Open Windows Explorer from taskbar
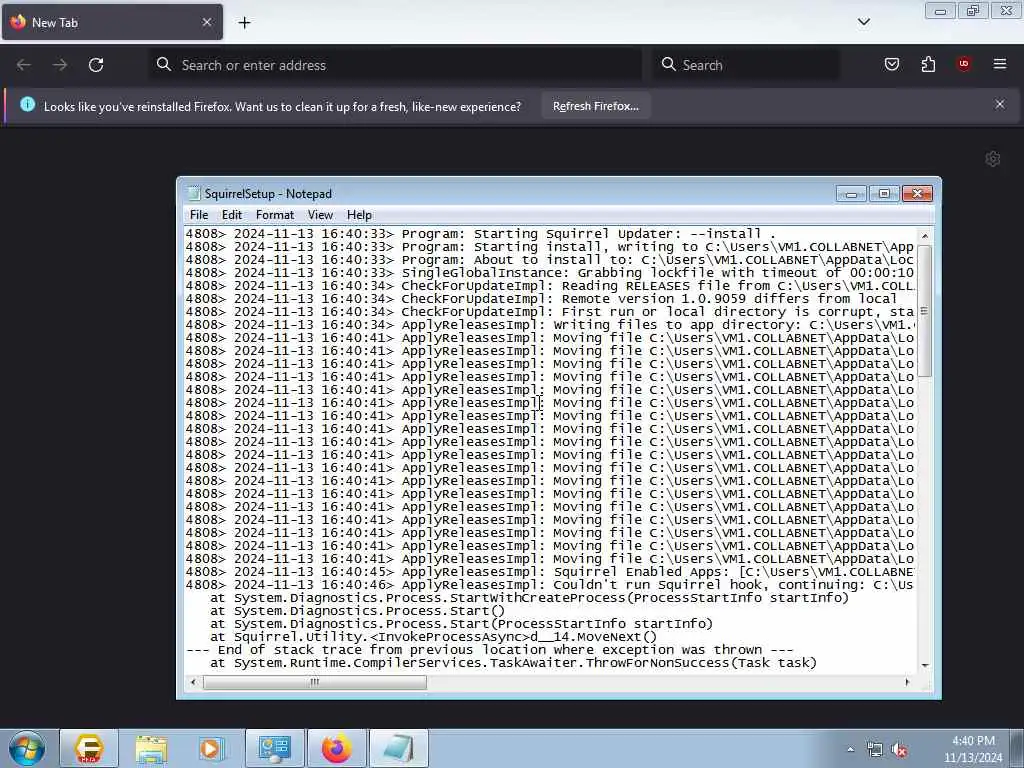The image size is (1024, 768). click(151, 748)
